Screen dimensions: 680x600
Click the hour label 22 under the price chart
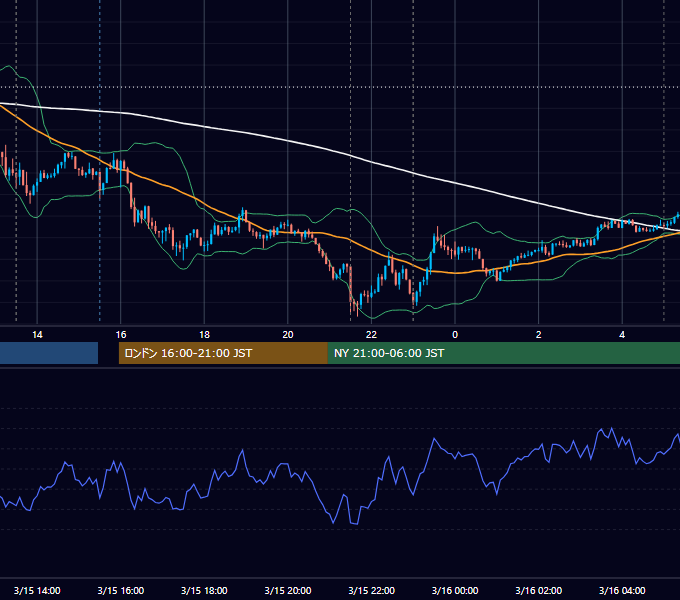(371, 335)
